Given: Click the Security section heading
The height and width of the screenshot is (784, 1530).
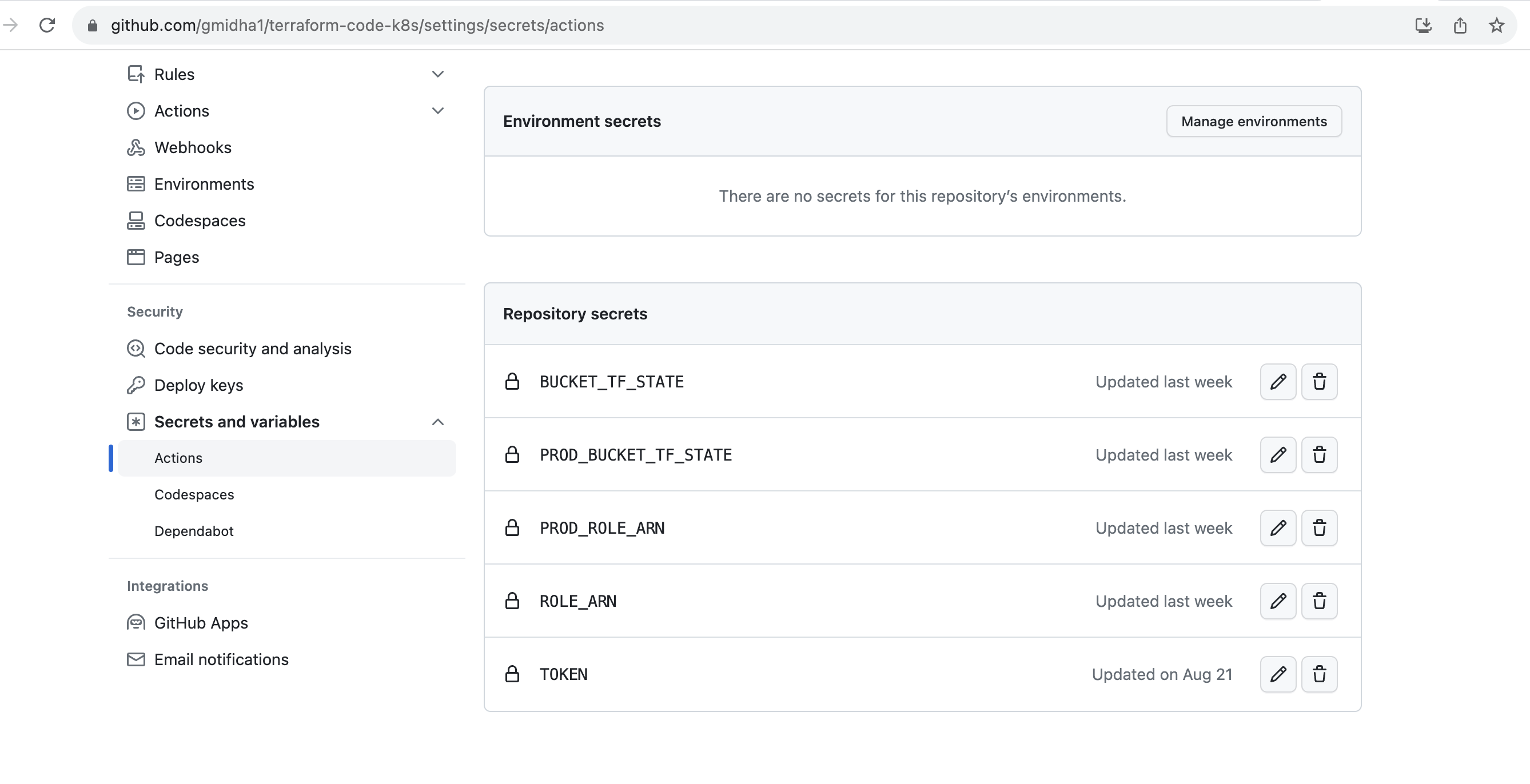Looking at the screenshot, I should (x=154, y=311).
